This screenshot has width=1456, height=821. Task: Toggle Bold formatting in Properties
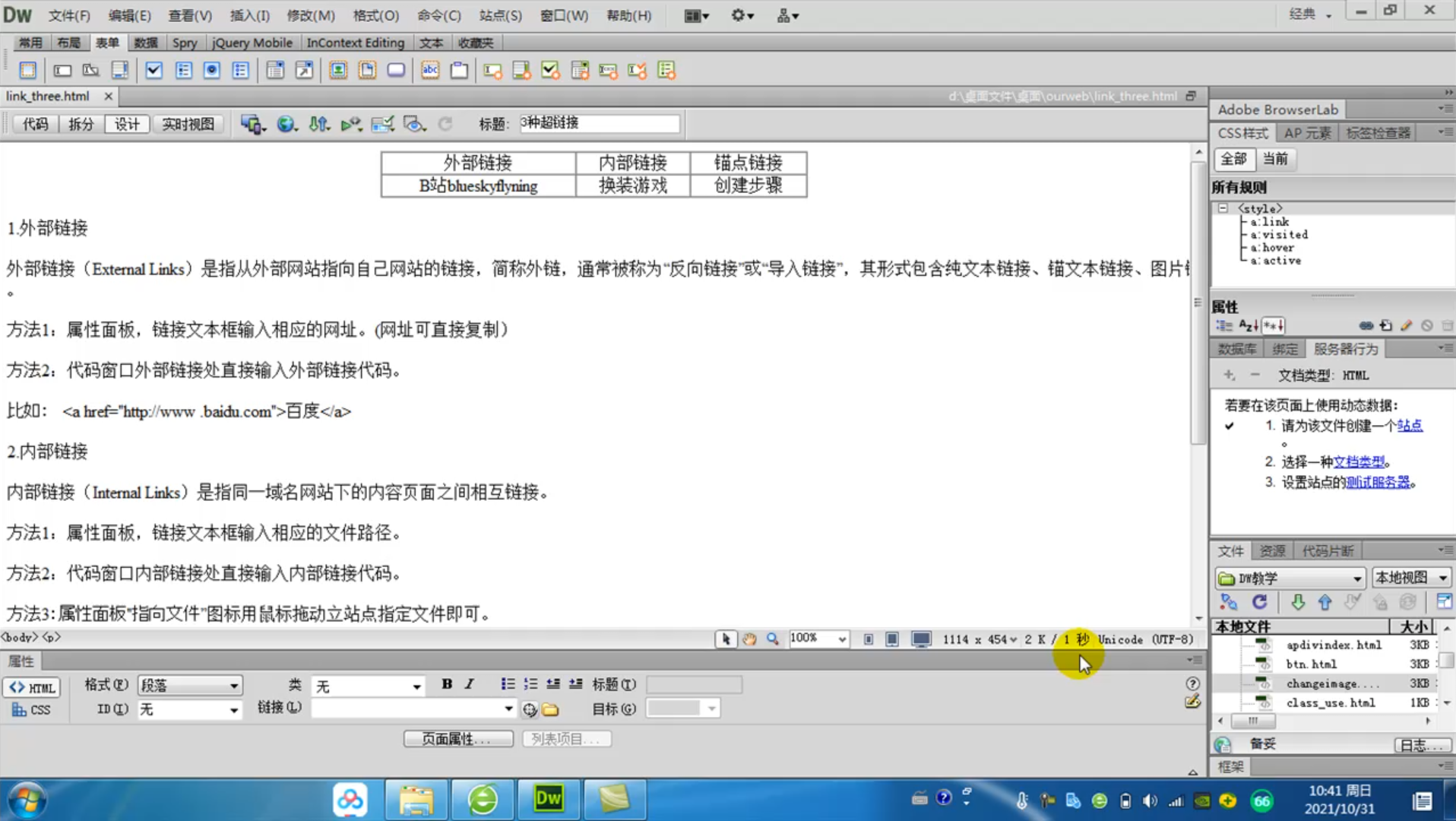pyautogui.click(x=447, y=684)
